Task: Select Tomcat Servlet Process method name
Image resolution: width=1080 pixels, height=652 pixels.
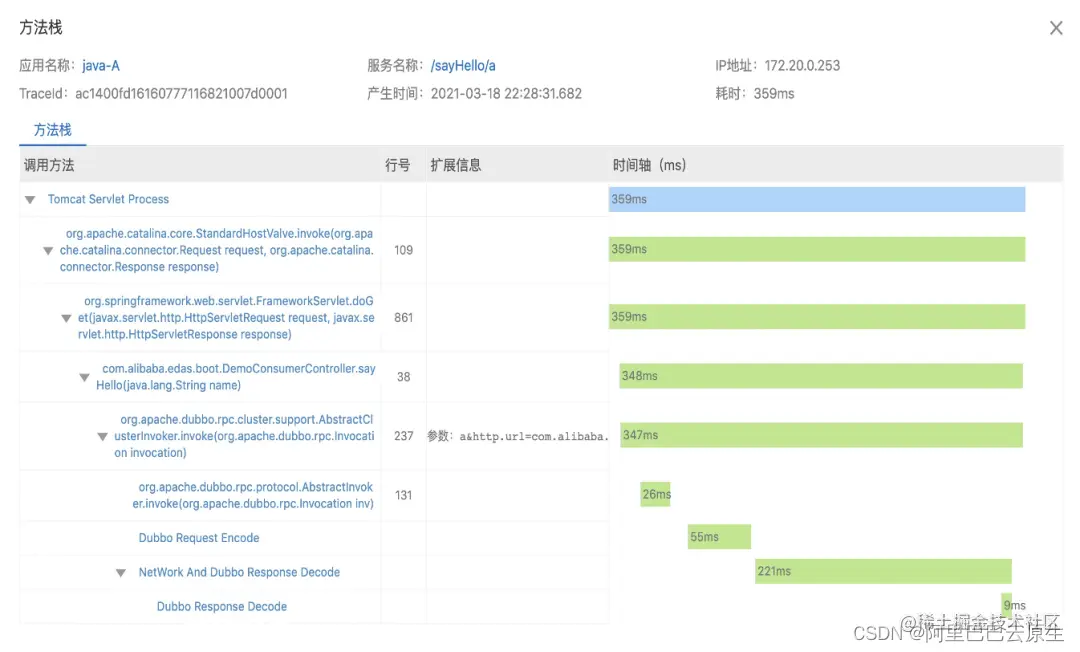Action: [x=108, y=200]
